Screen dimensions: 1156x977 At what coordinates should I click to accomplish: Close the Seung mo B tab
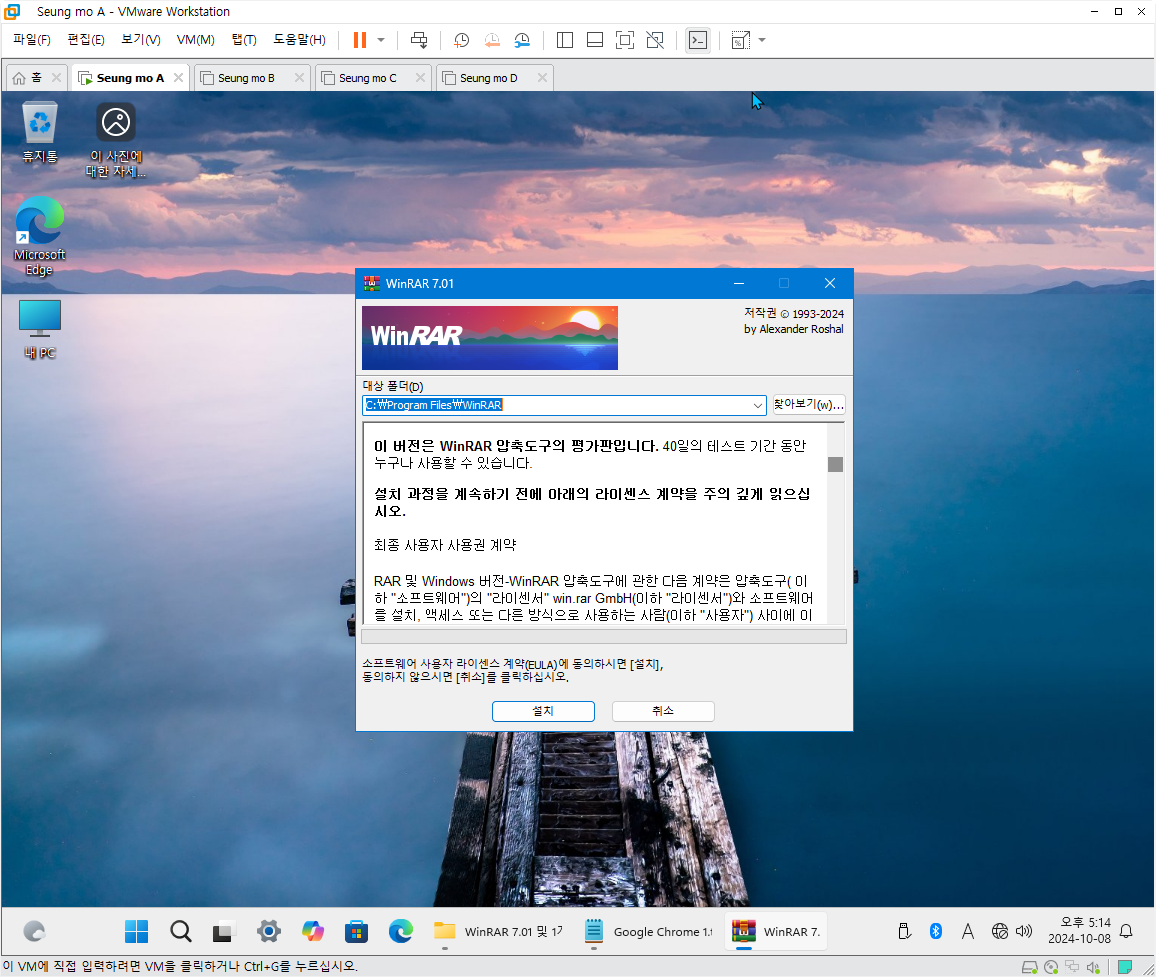click(x=299, y=77)
